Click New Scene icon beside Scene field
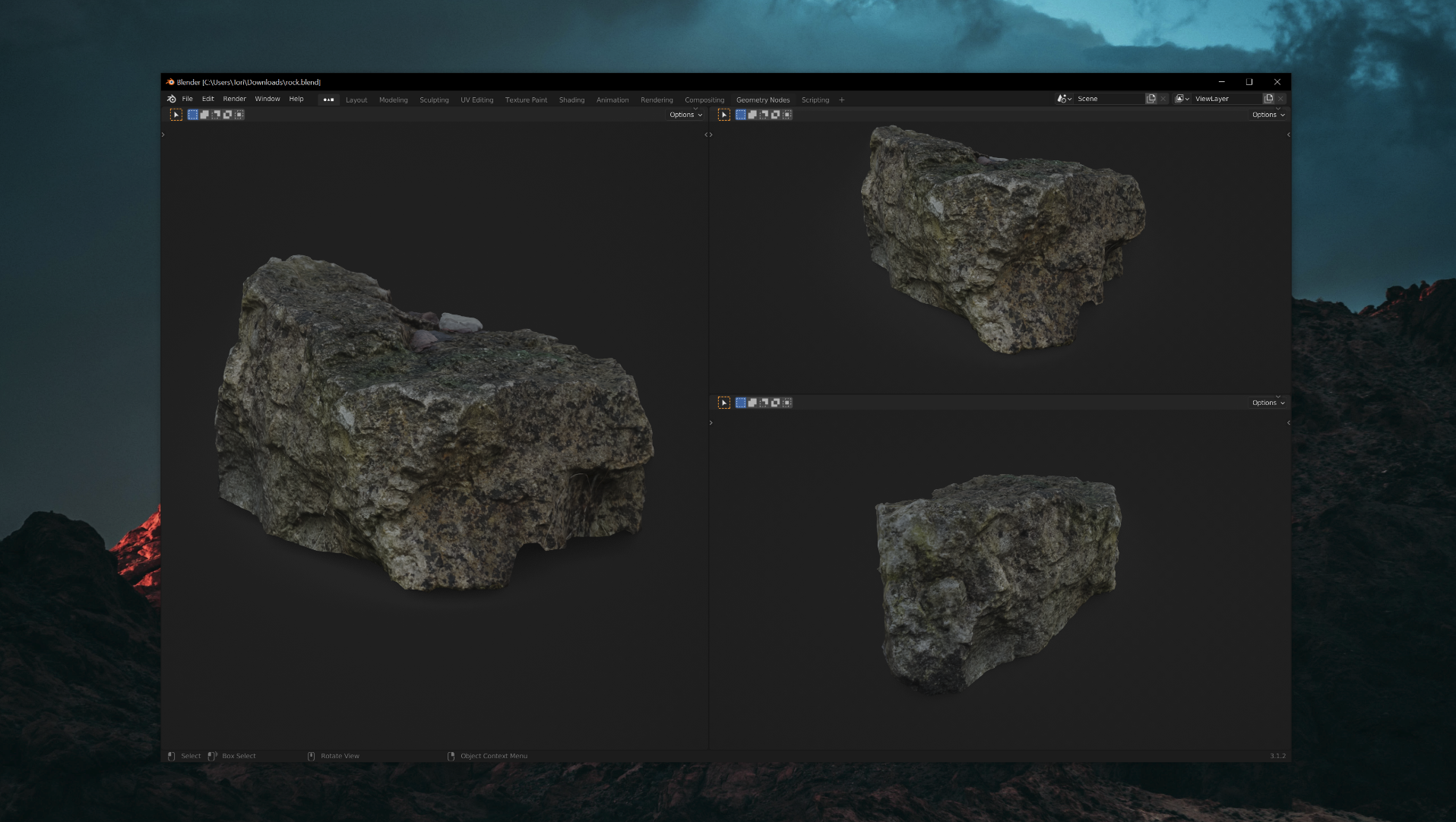 (1151, 99)
